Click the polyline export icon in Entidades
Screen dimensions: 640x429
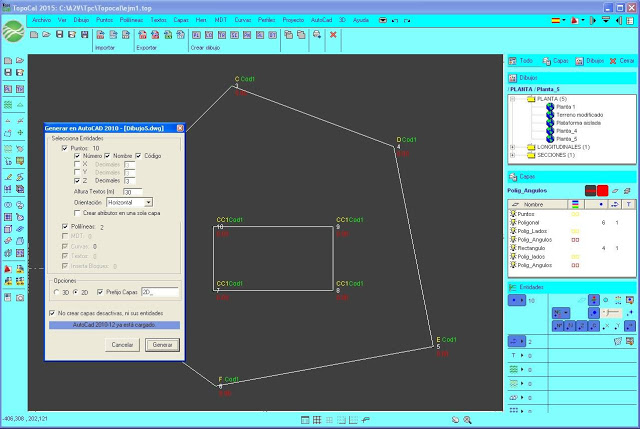[630, 341]
